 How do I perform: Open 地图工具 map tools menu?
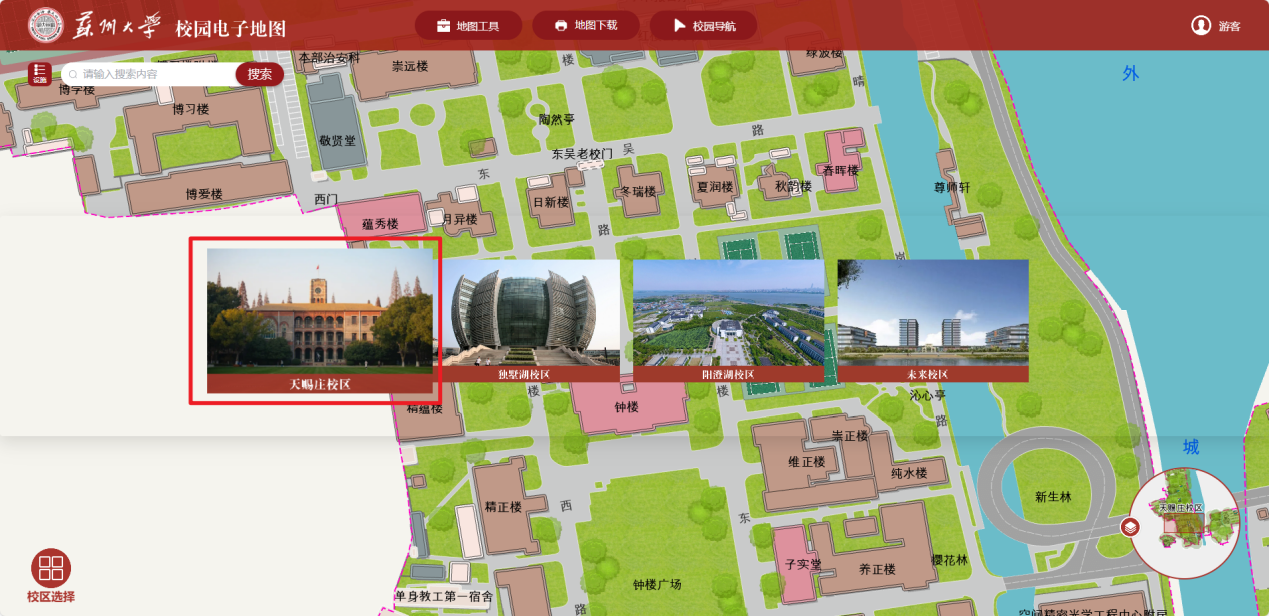469,25
